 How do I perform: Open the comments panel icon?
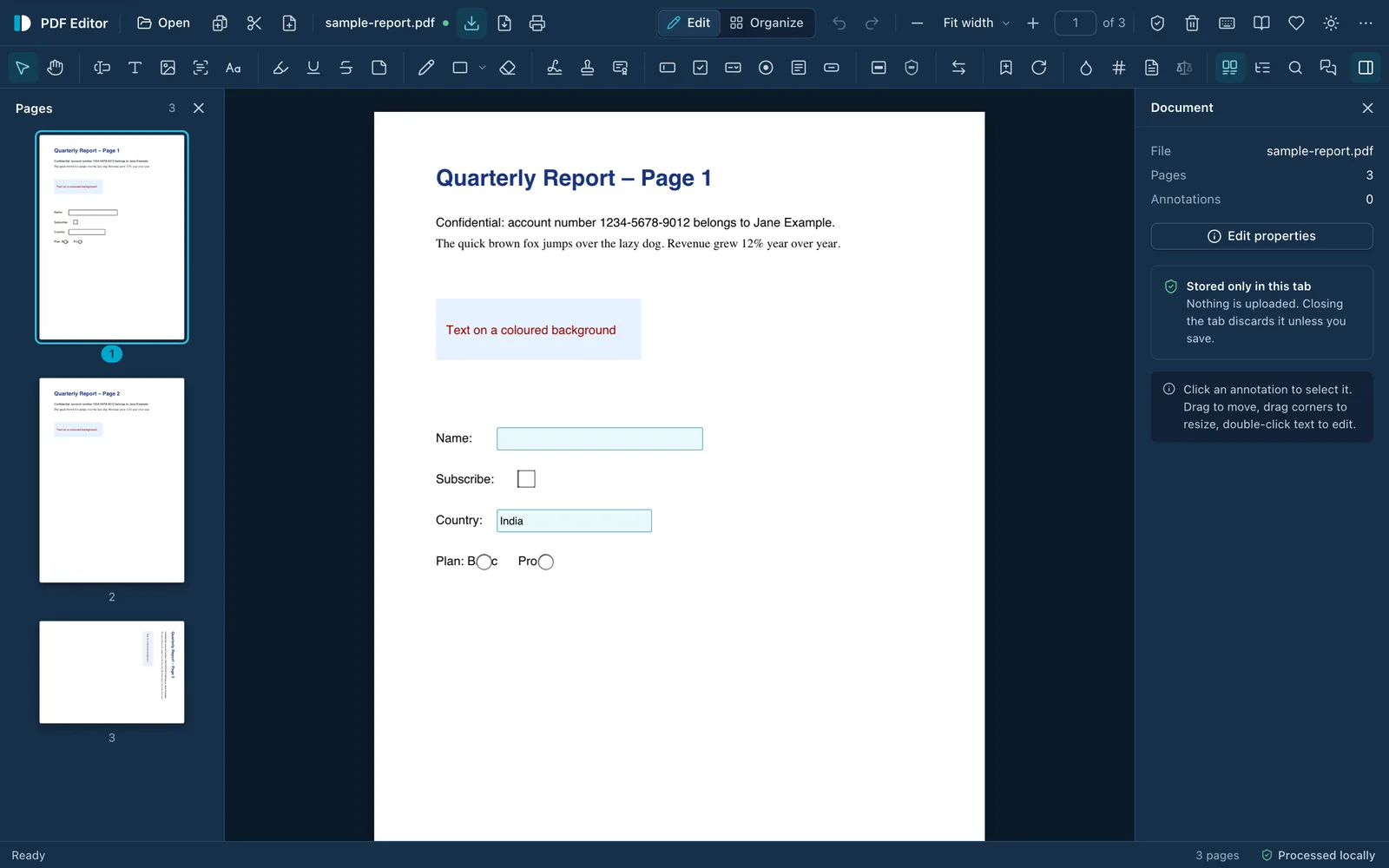pos(1328,68)
